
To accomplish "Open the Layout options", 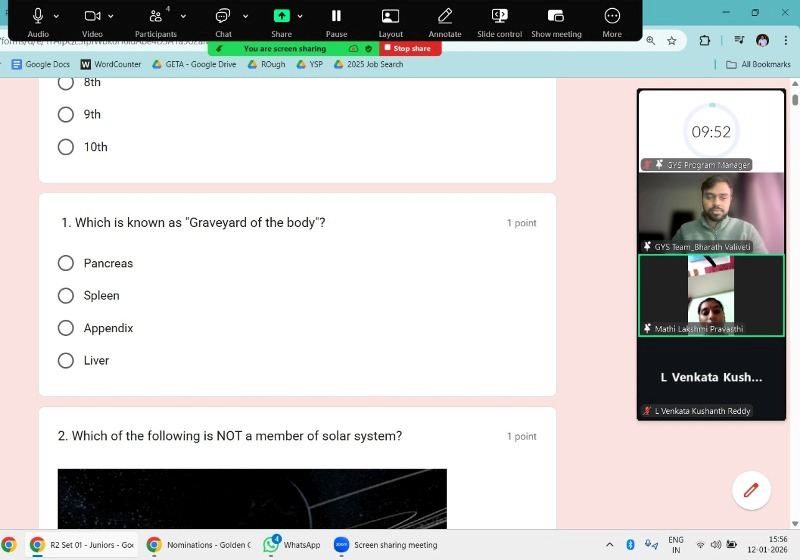I will click(390, 18).
